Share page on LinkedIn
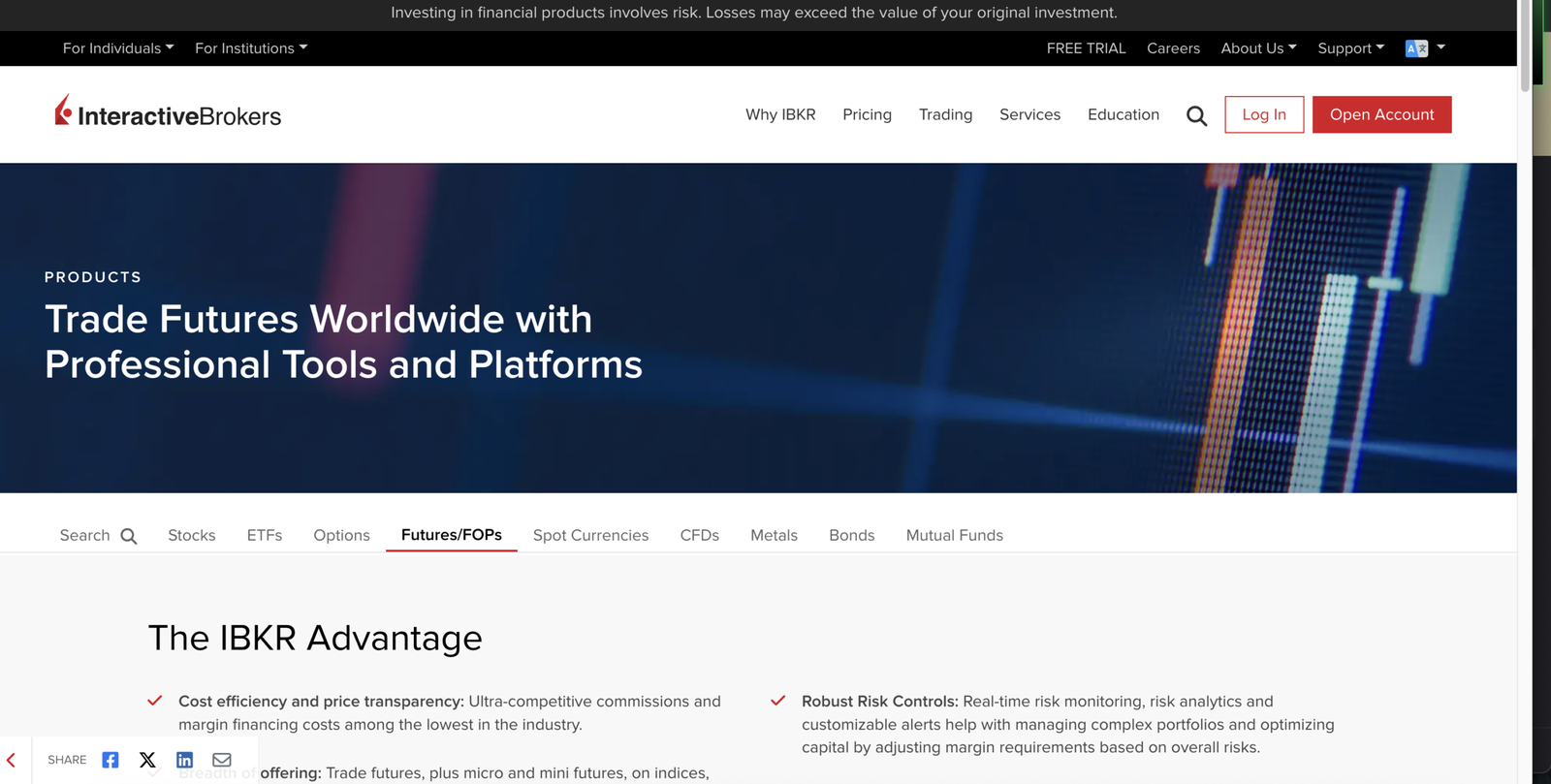The width and height of the screenshot is (1551, 784). click(x=184, y=760)
